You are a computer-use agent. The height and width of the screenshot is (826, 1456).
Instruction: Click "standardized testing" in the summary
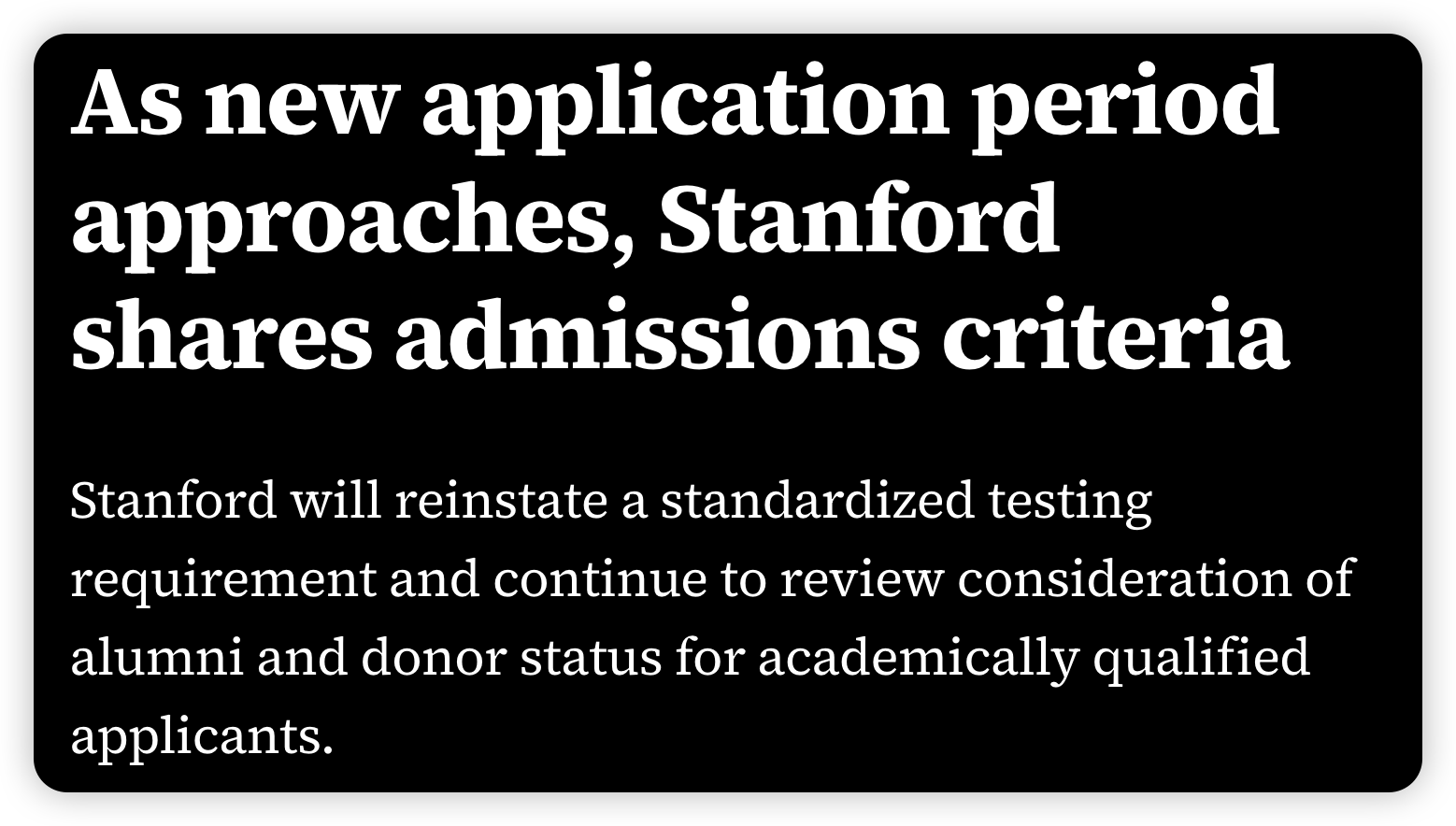click(906, 503)
